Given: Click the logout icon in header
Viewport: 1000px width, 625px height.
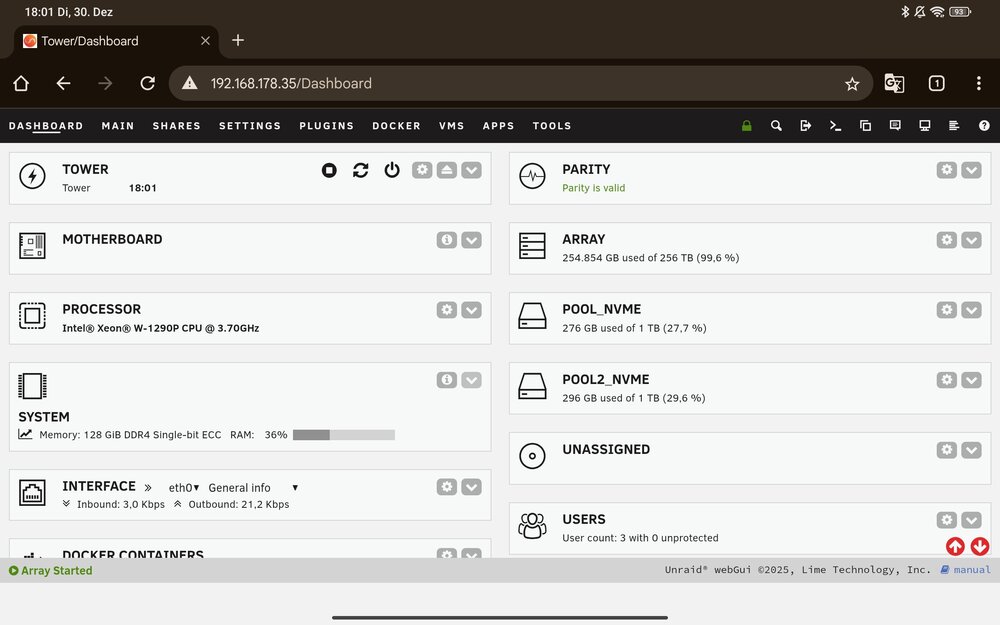Looking at the screenshot, I should 805,126.
